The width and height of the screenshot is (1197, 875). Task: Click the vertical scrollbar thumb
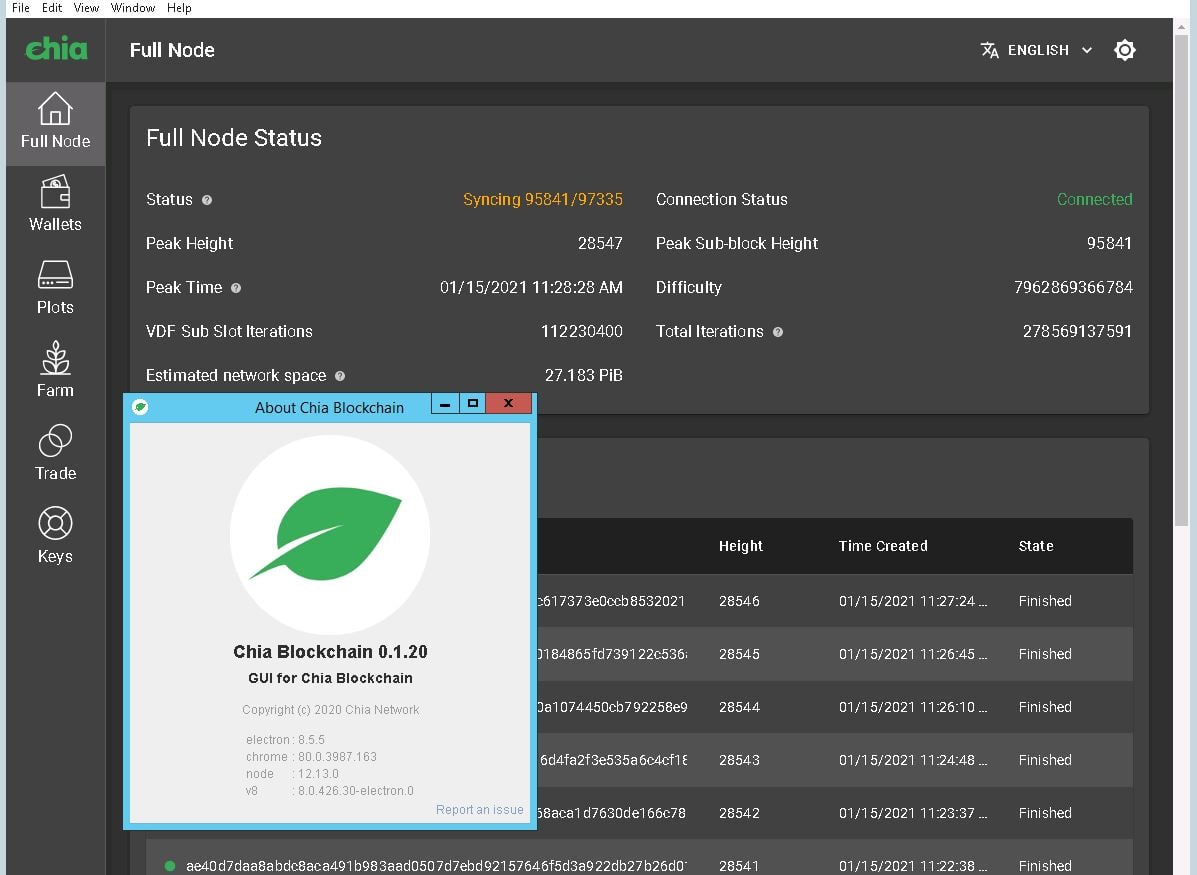click(x=1181, y=279)
